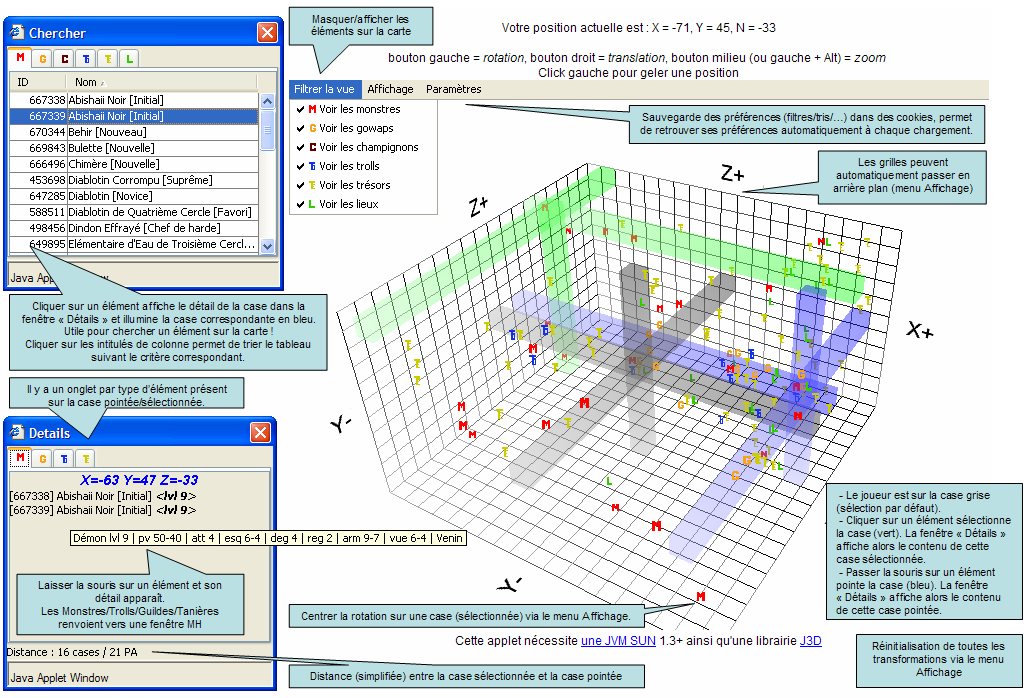The image size is (1031, 698).
Task: Sort the table by ID column header
Action: coord(37,82)
